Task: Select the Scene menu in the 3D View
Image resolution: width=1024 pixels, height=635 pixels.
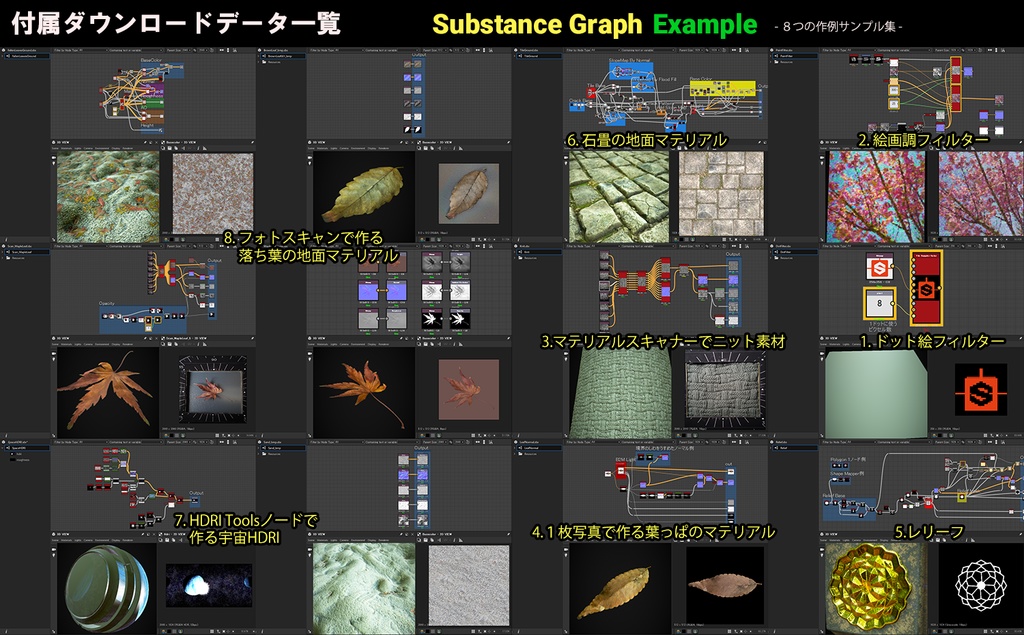Action: (55, 151)
